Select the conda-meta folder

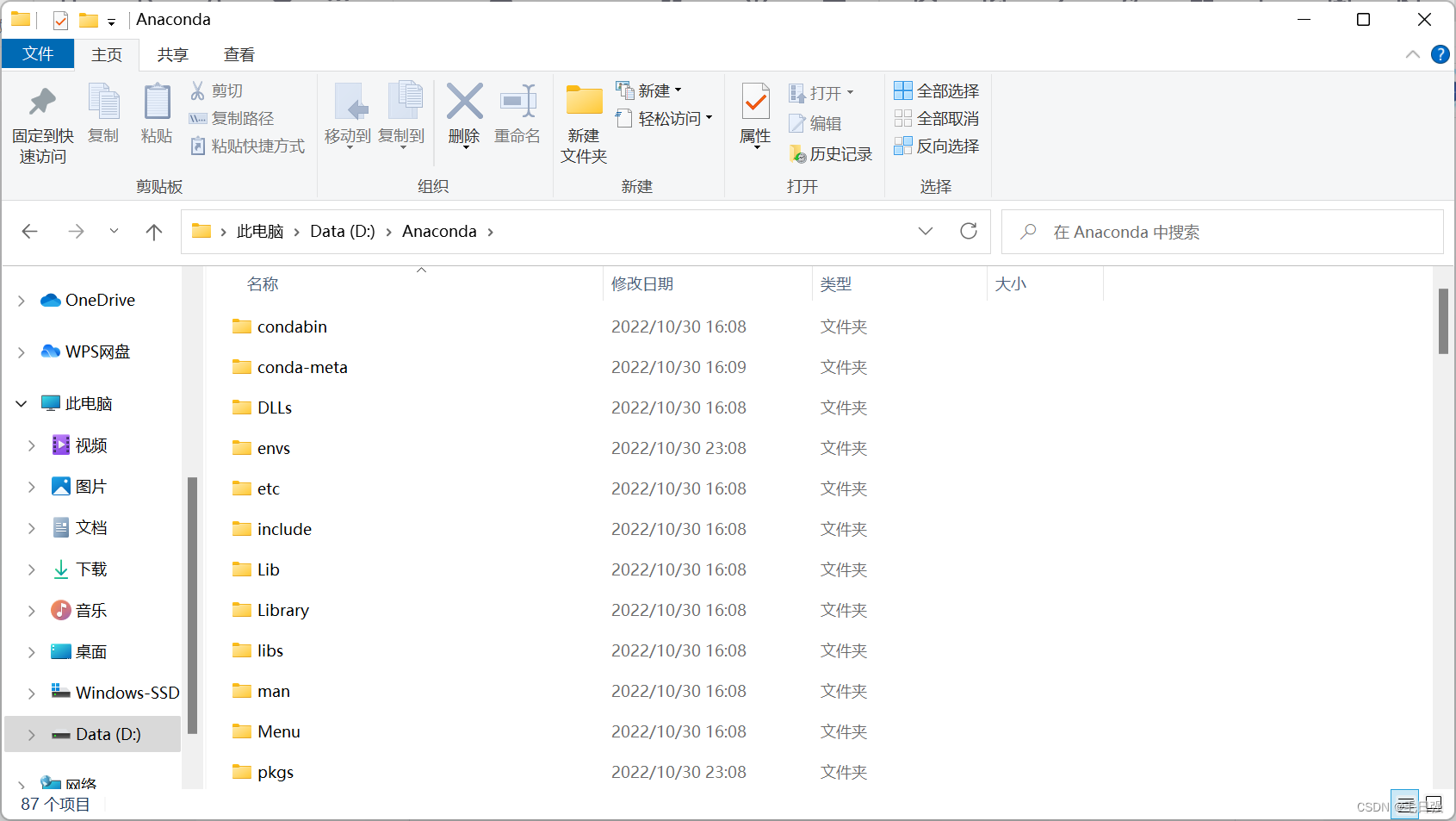click(x=302, y=367)
